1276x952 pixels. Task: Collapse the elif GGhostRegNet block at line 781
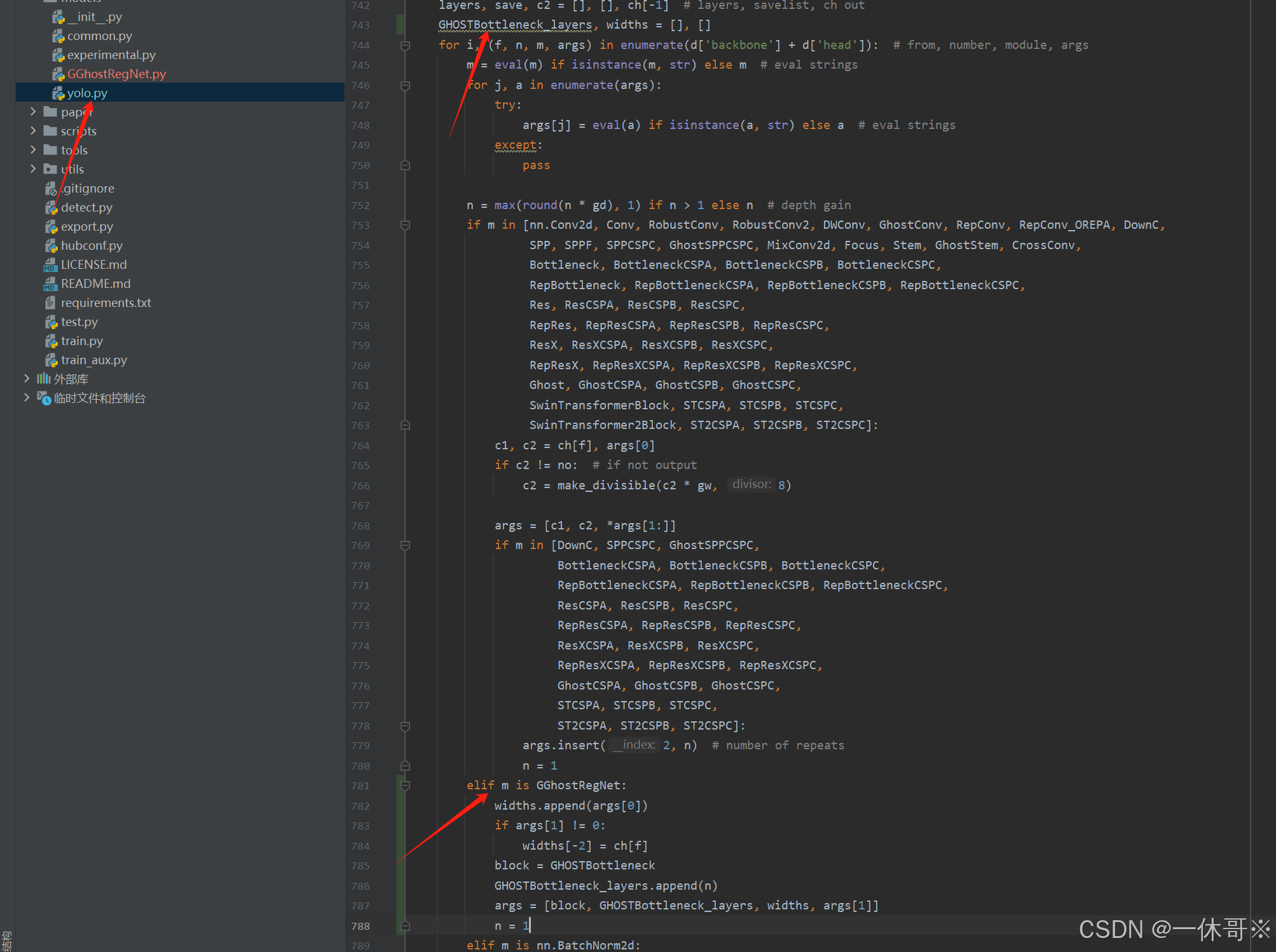click(x=405, y=786)
